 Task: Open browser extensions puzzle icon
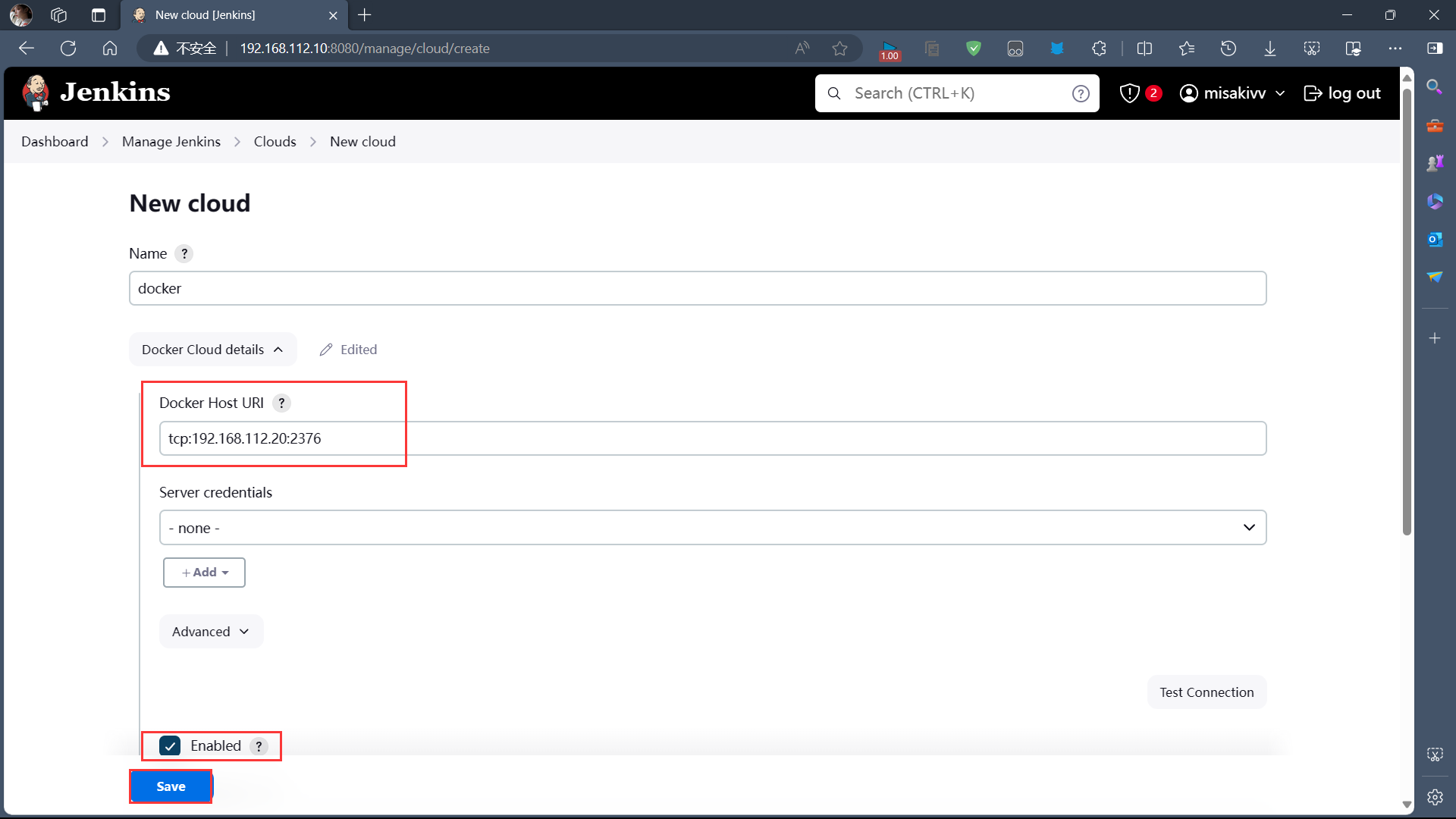point(1099,49)
